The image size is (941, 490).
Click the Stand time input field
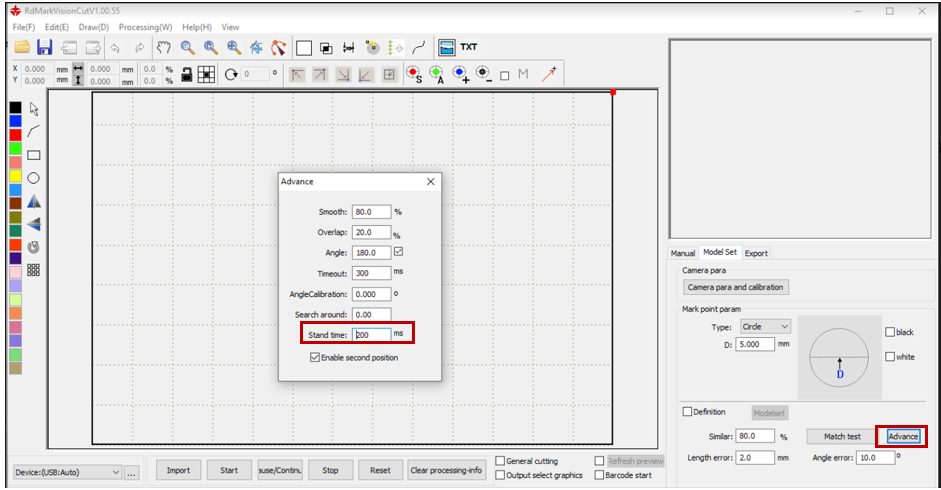pos(371,334)
